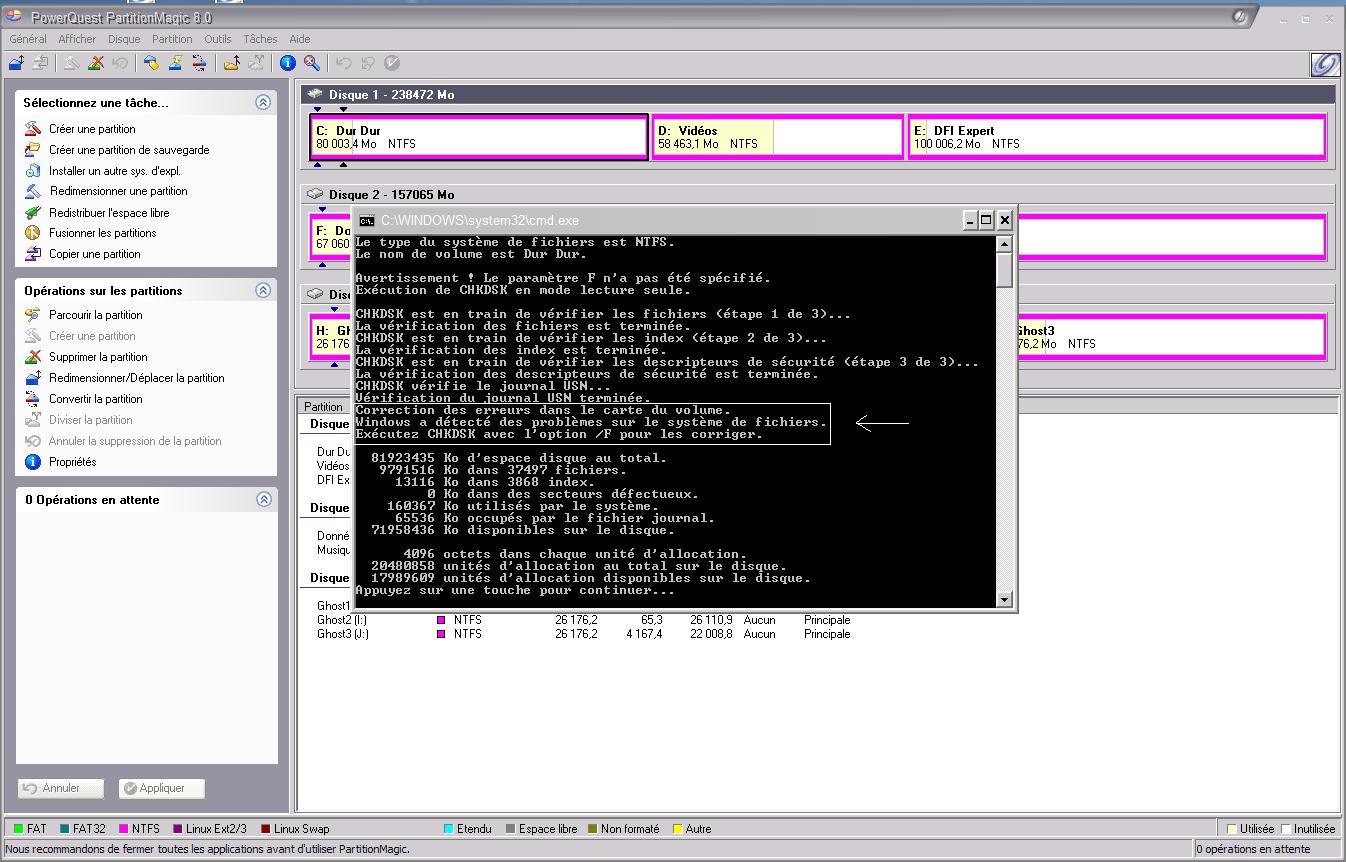Click the Appliquer button
The width and height of the screenshot is (1346, 862).
pos(162,788)
